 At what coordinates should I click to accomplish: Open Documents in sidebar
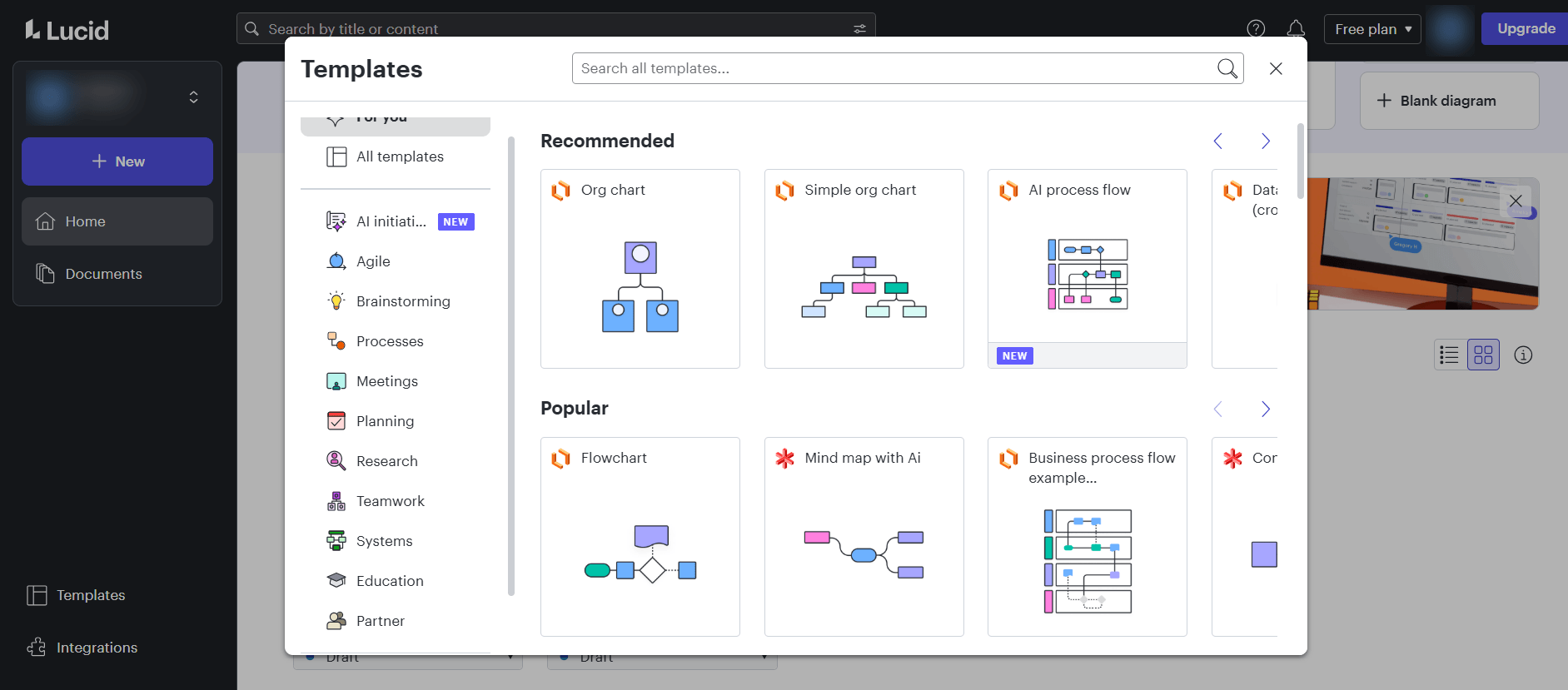(x=117, y=274)
